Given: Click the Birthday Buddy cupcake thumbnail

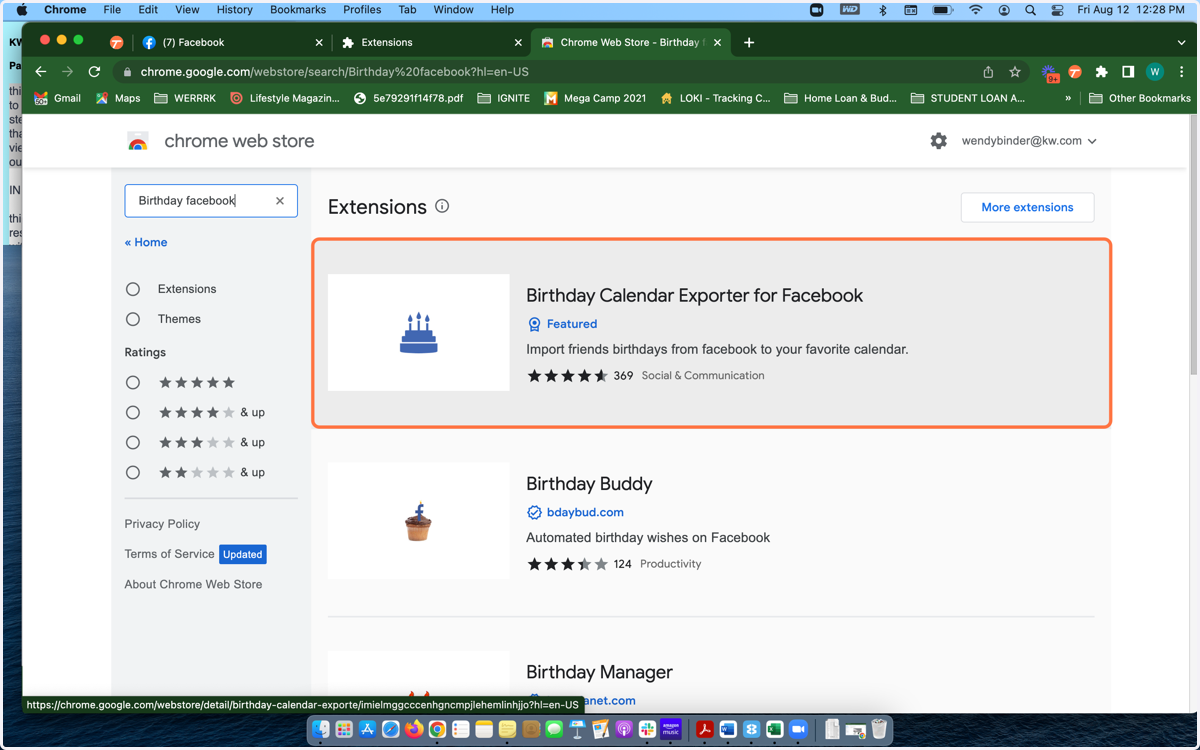Looking at the screenshot, I should 418,521.
